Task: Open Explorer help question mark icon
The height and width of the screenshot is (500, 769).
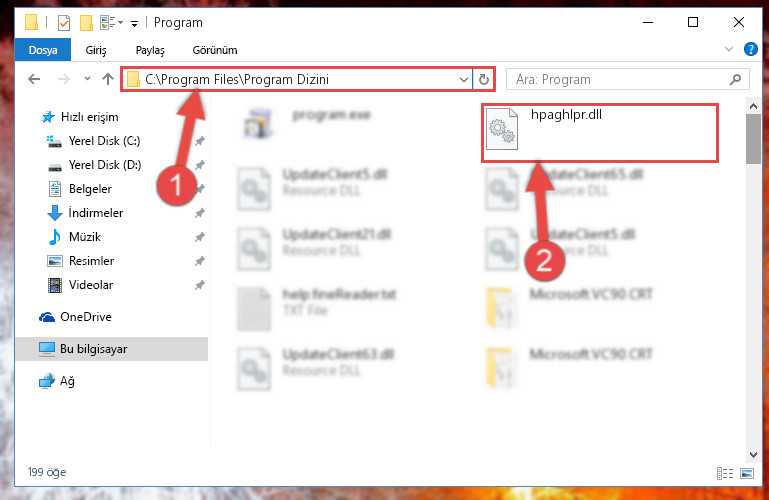Action: coord(750,50)
